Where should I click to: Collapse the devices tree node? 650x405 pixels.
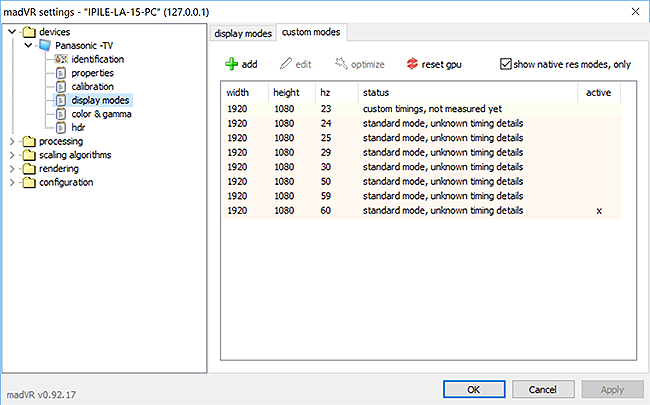12,32
